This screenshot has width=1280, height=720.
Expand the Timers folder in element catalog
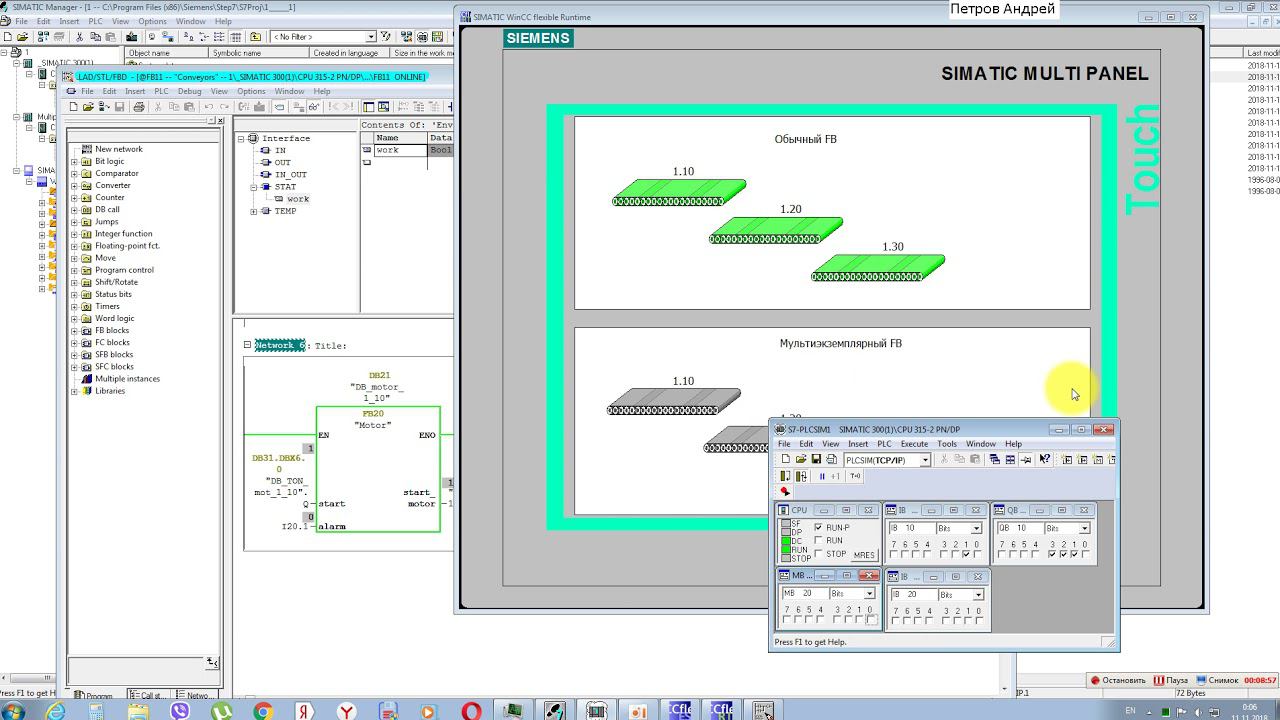coord(74,306)
